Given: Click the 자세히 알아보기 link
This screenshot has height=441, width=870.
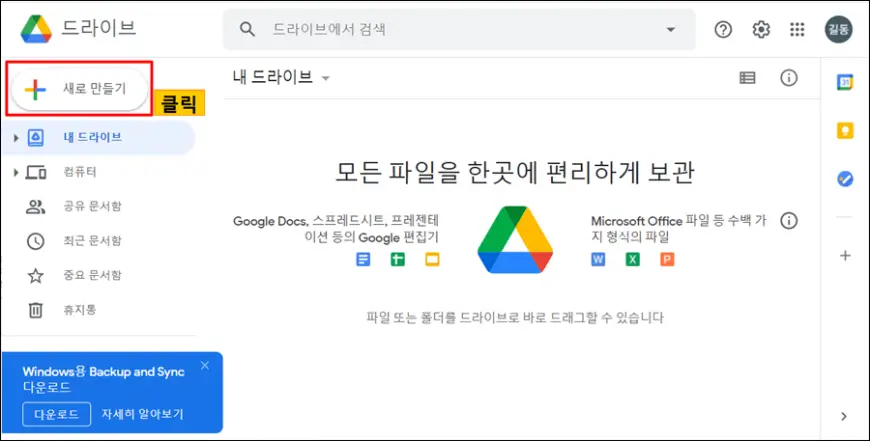Looking at the screenshot, I should 142,414.
